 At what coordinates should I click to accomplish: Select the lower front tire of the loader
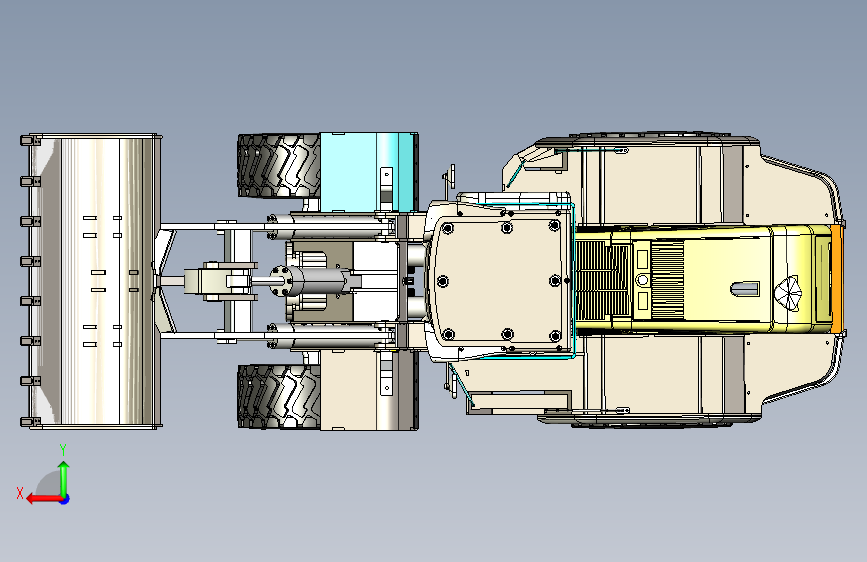pos(279,396)
